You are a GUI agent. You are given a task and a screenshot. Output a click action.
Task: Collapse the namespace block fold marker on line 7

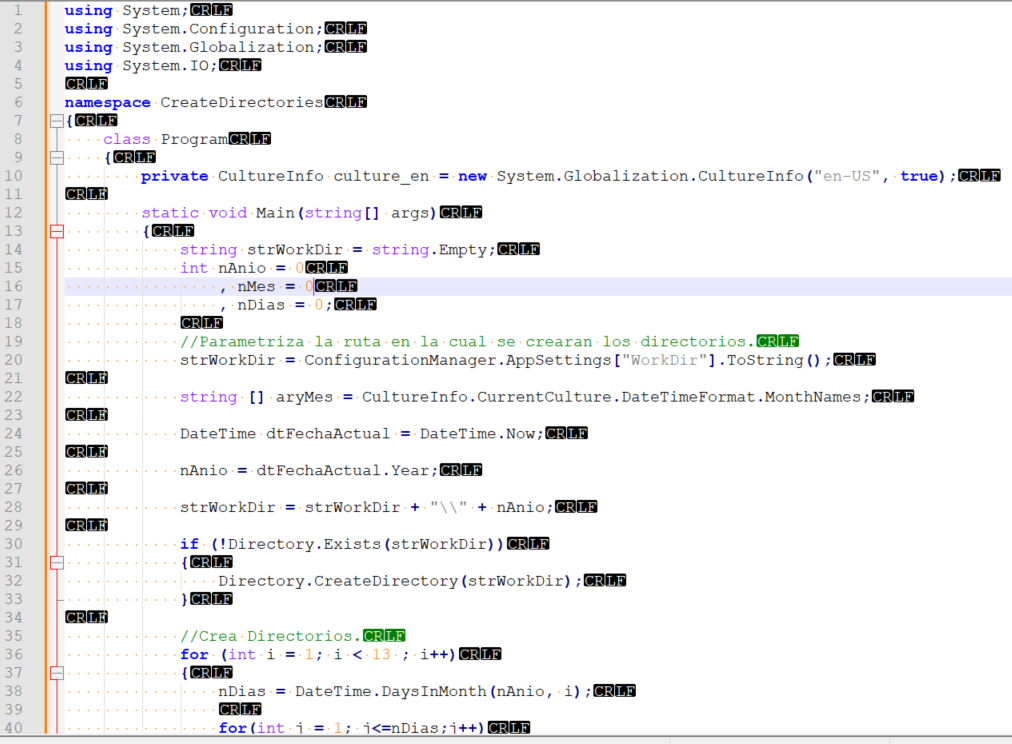tap(56, 121)
